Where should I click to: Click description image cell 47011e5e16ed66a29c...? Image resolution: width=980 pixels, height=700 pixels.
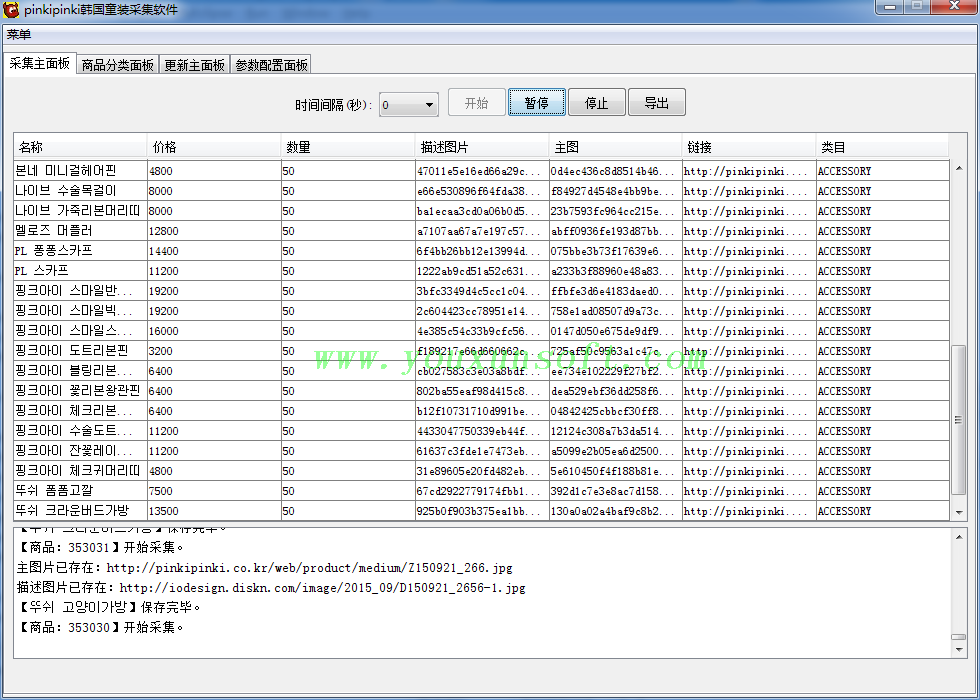482,171
